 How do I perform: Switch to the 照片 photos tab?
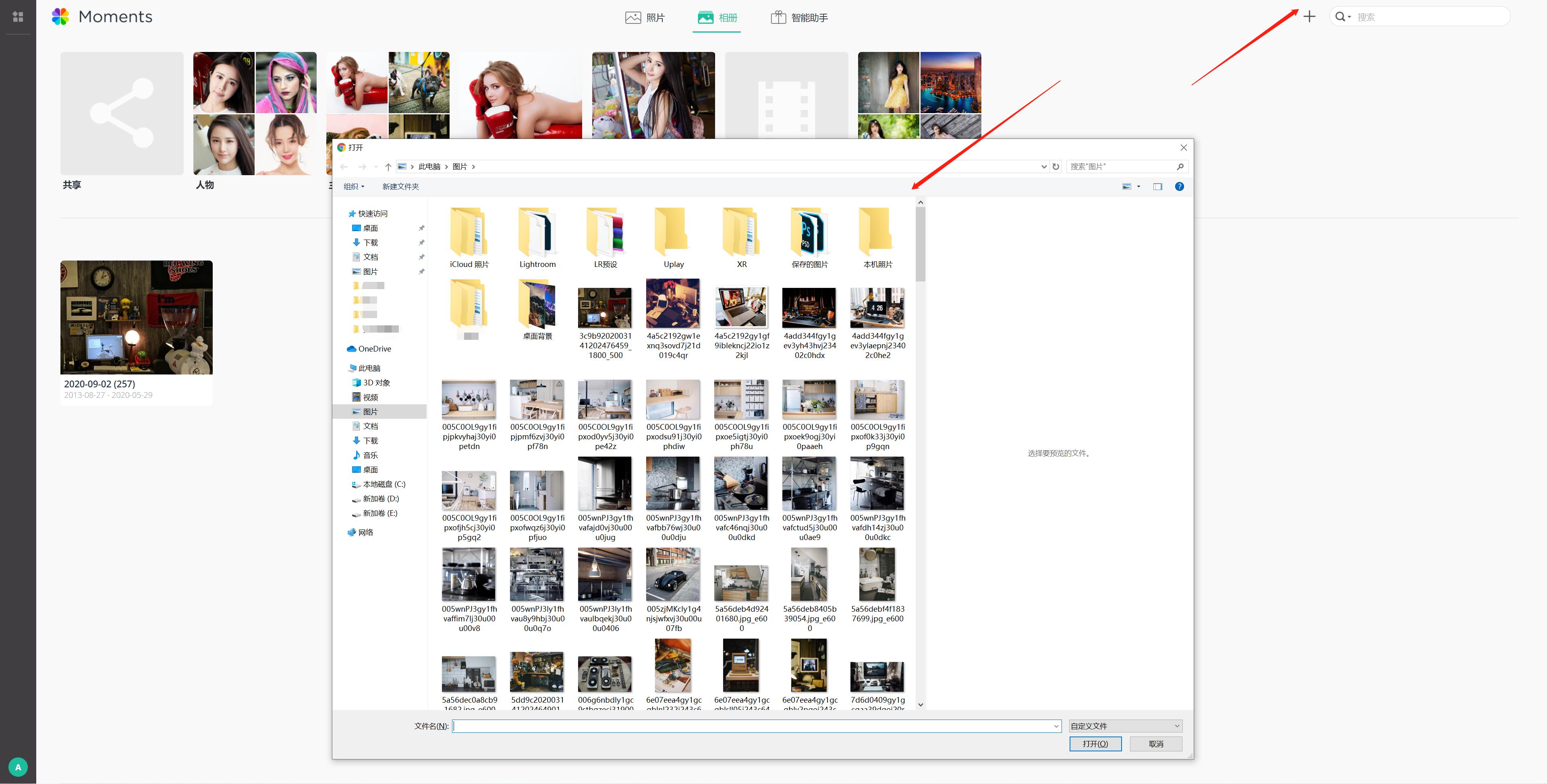click(645, 17)
